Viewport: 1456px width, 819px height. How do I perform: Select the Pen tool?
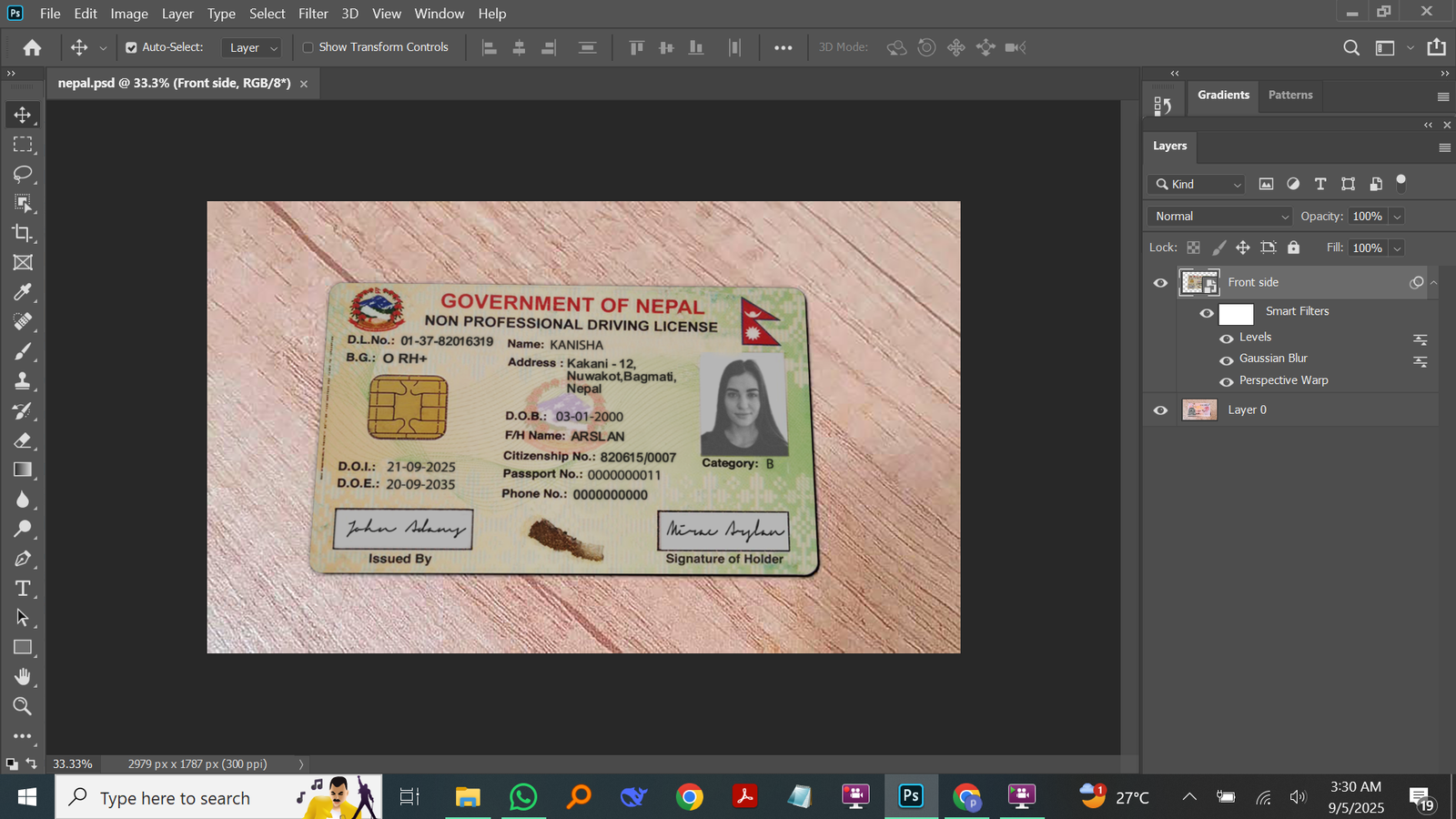(x=23, y=559)
